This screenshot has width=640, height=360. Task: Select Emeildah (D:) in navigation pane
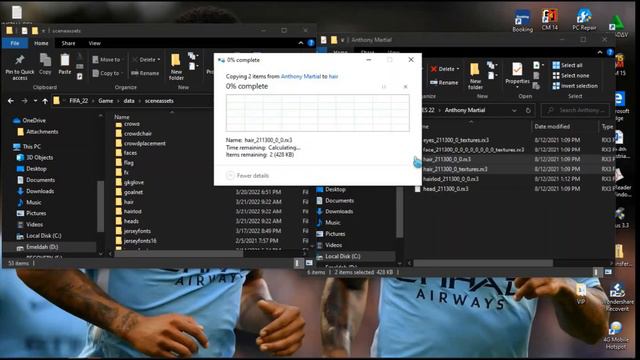click(x=42, y=247)
